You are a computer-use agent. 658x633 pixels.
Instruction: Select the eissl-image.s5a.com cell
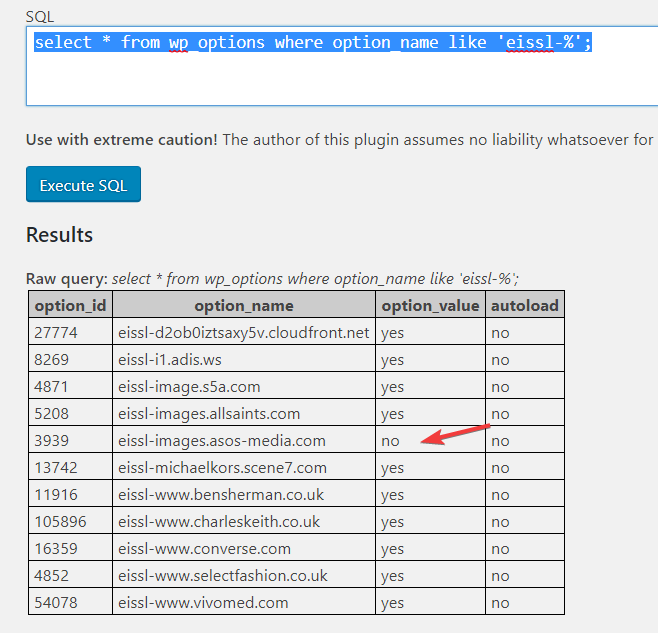tap(244, 386)
